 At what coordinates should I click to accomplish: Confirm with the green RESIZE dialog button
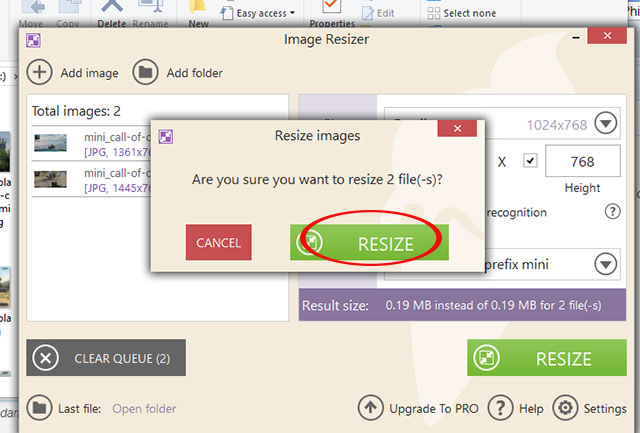(x=369, y=242)
